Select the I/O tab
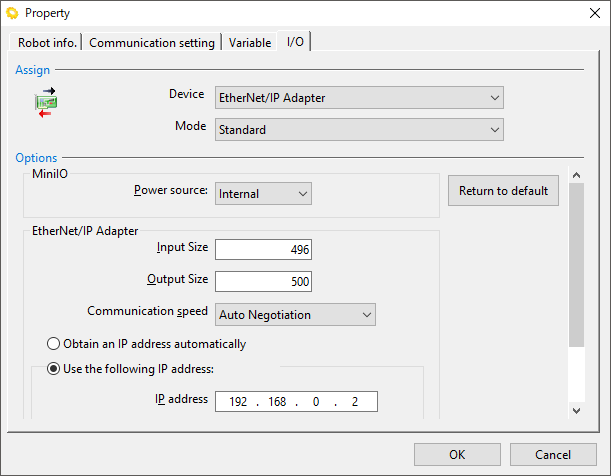 295,42
